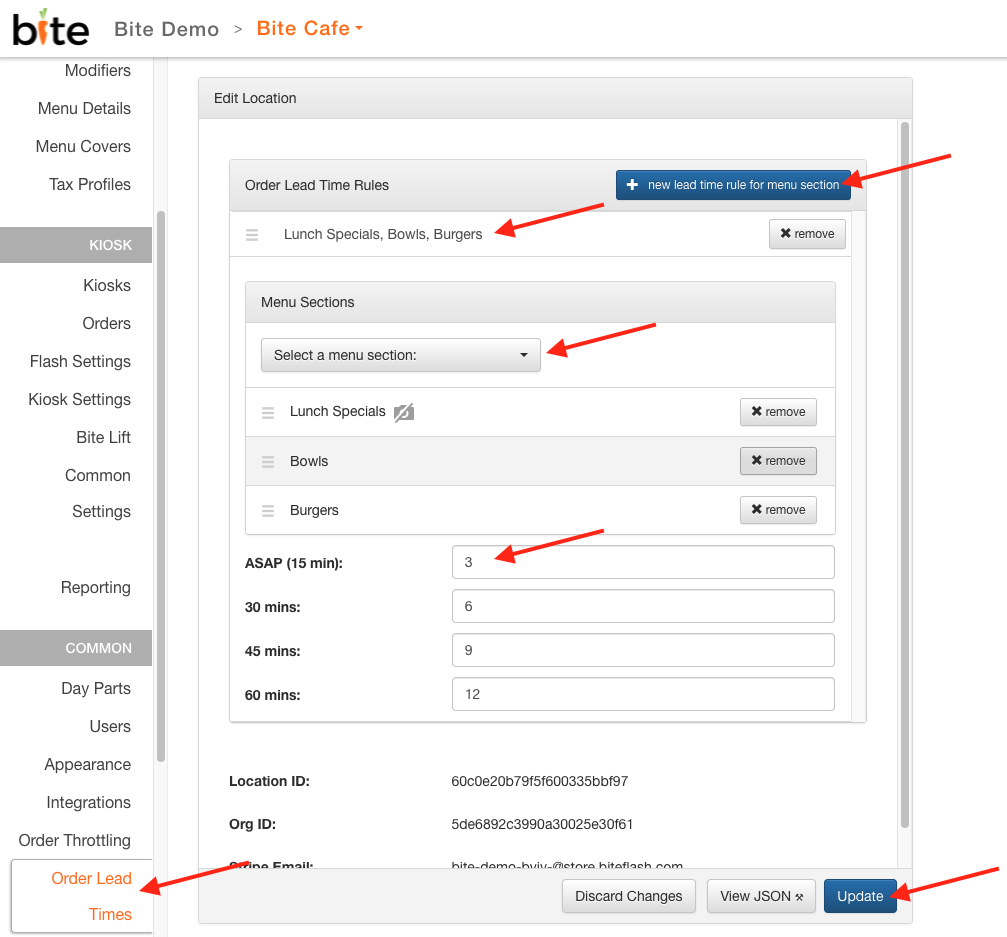Image resolution: width=1007 pixels, height=937 pixels.
Task: Remove the Bowls menu section
Action: (x=778, y=460)
